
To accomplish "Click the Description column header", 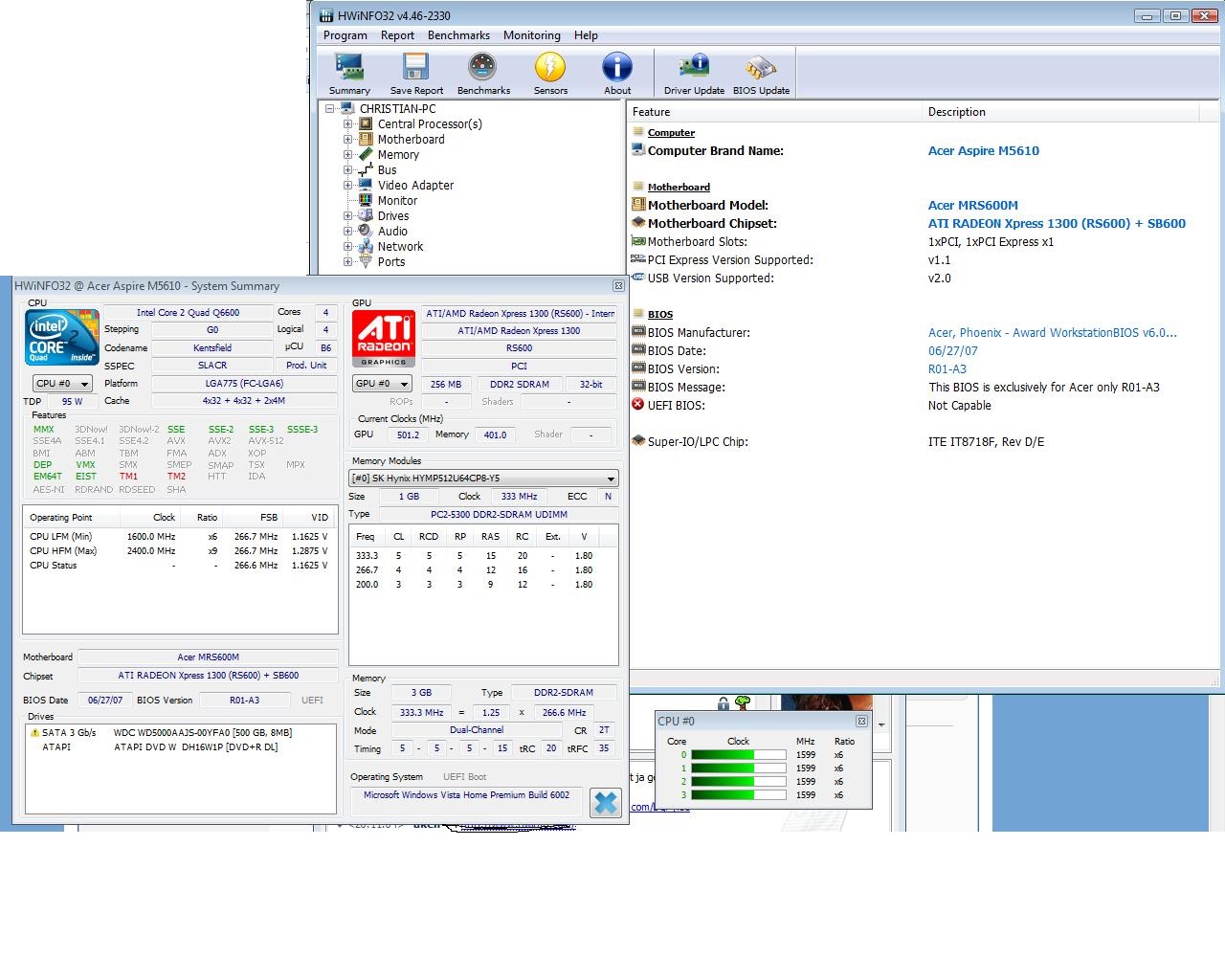I will (1060, 112).
